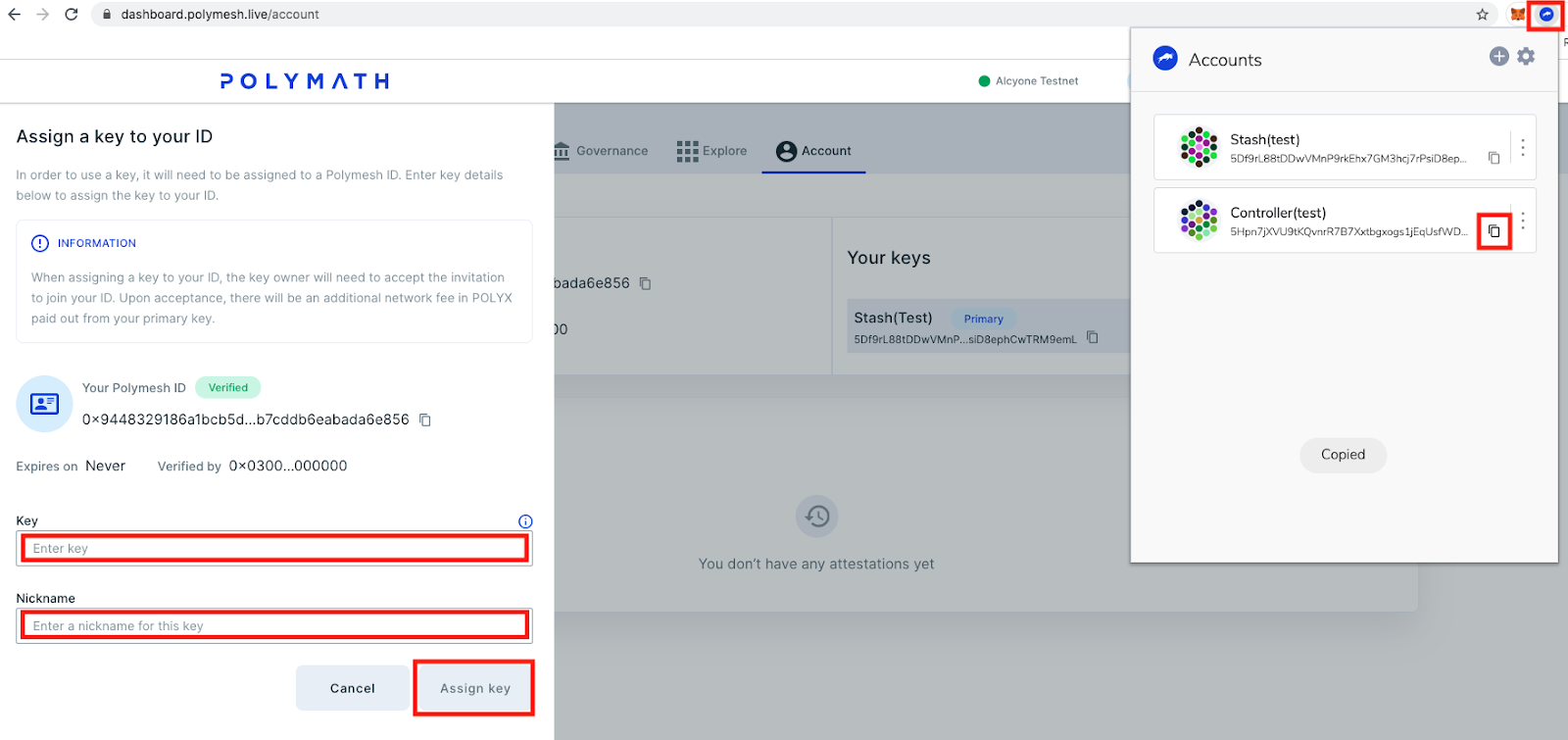Click the Controller(test) account identicon
Viewport: 1568px width, 740px height.
coord(1199,221)
